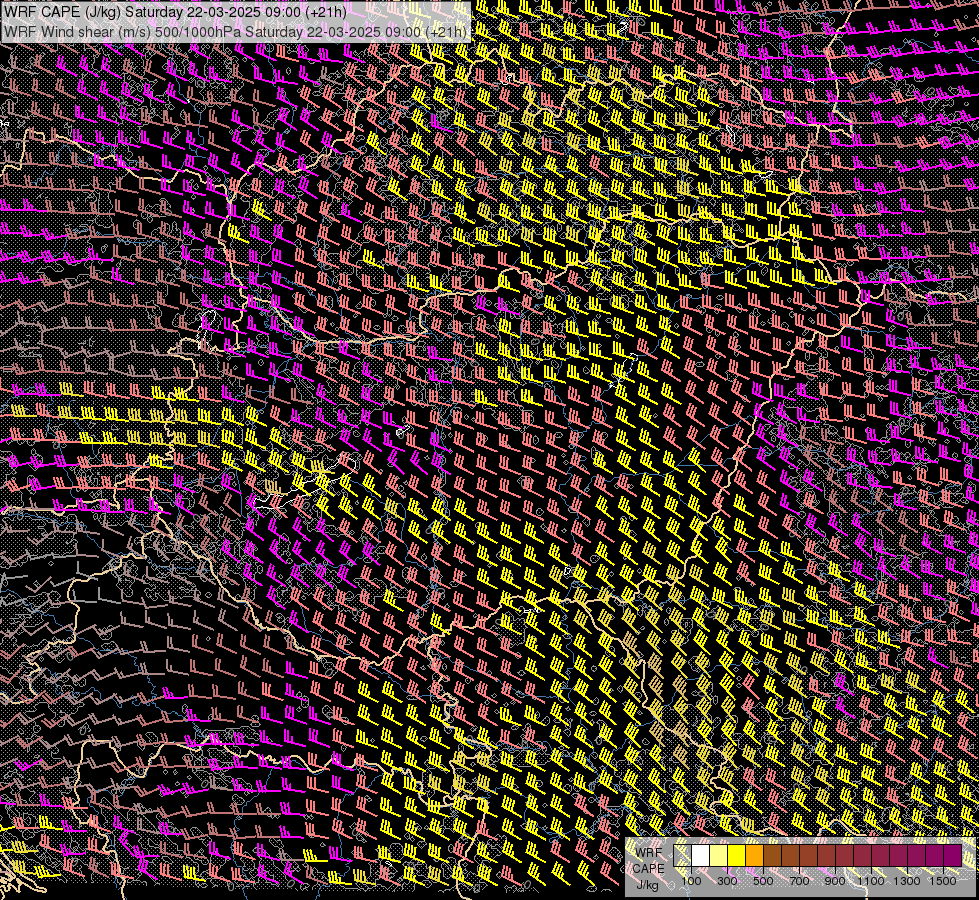The width and height of the screenshot is (979, 900).
Task: Select the brown swatch just right of orange
Action: pos(772,856)
